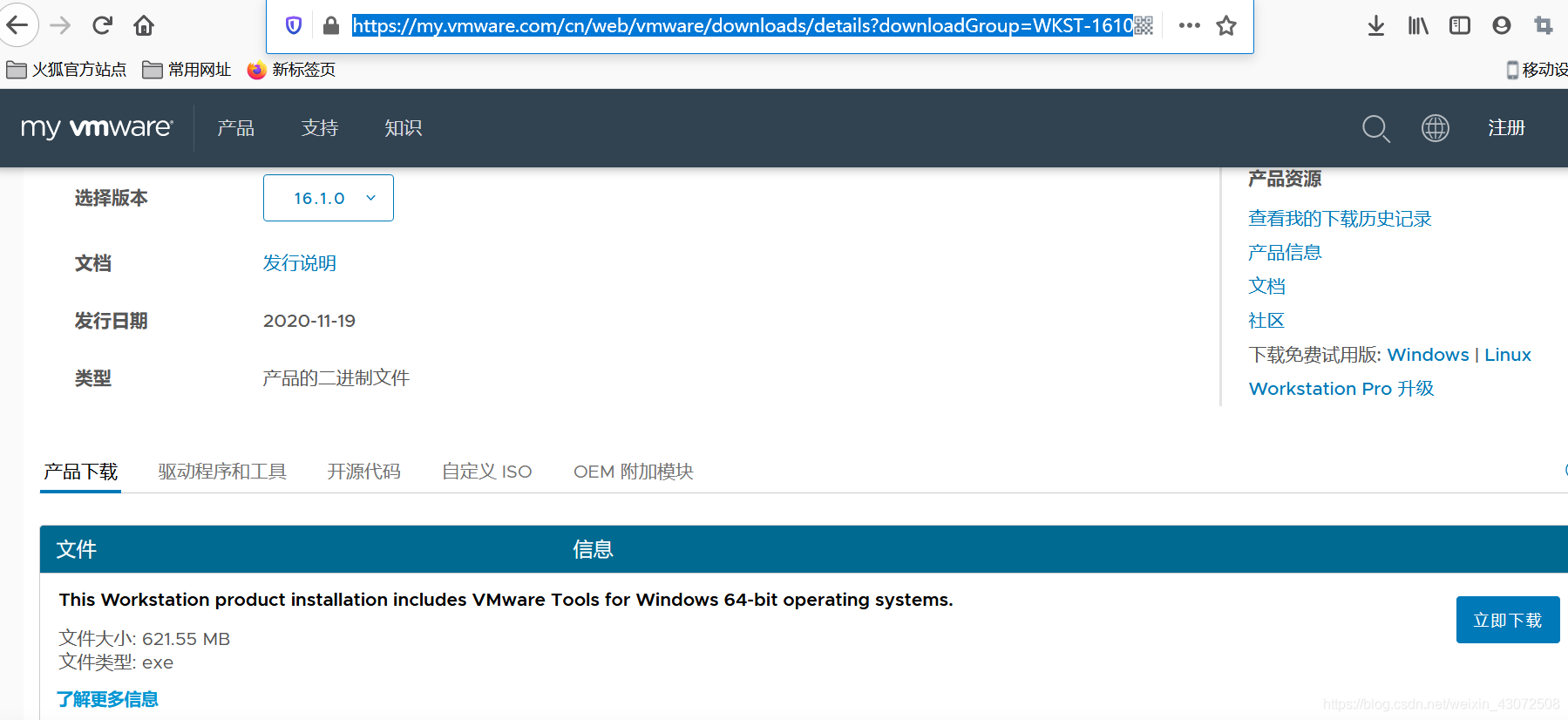Go back to previous page

coord(17,25)
